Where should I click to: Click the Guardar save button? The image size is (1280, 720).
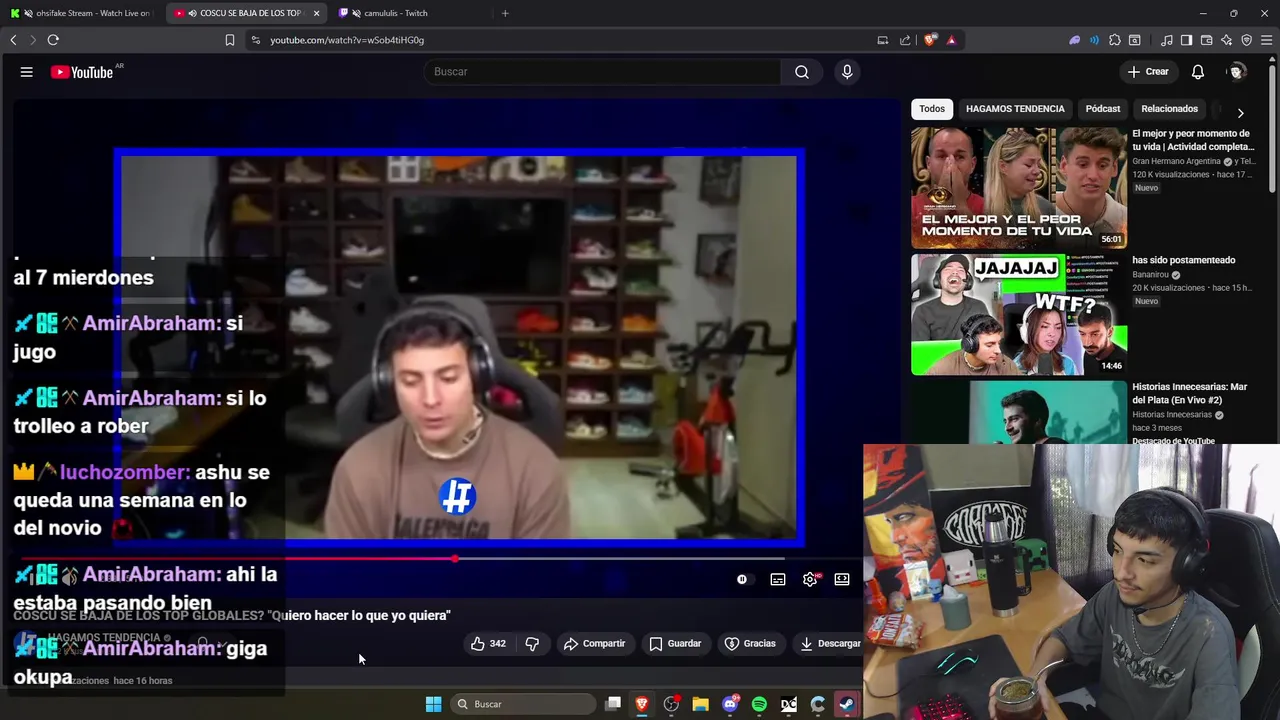click(x=675, y=644)
